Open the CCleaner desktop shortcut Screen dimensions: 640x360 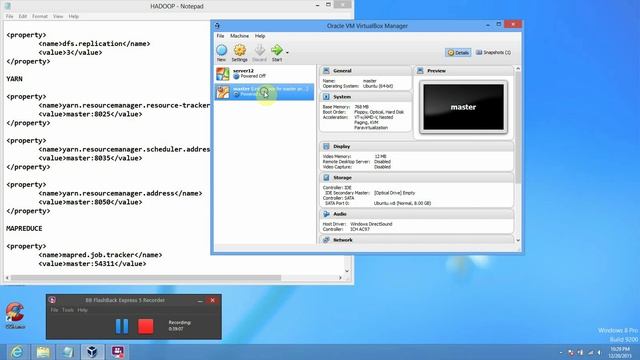(x=15, y=315)
